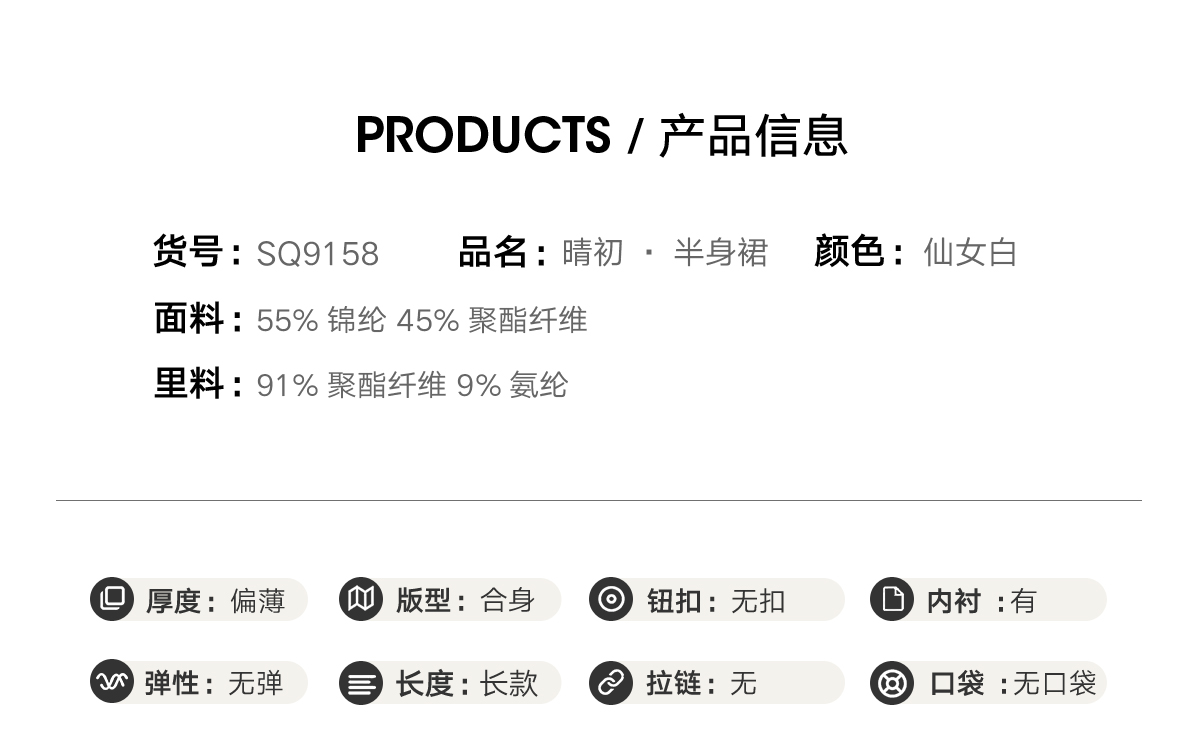
Task: Click the elasticity (弹性) wave icon
Action: click(x=112, y=682)
